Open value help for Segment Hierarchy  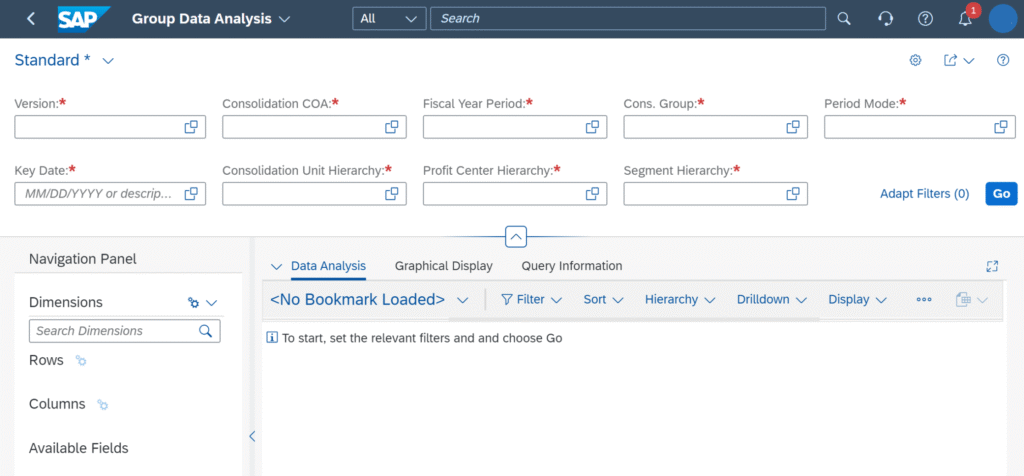coord(793,194)
